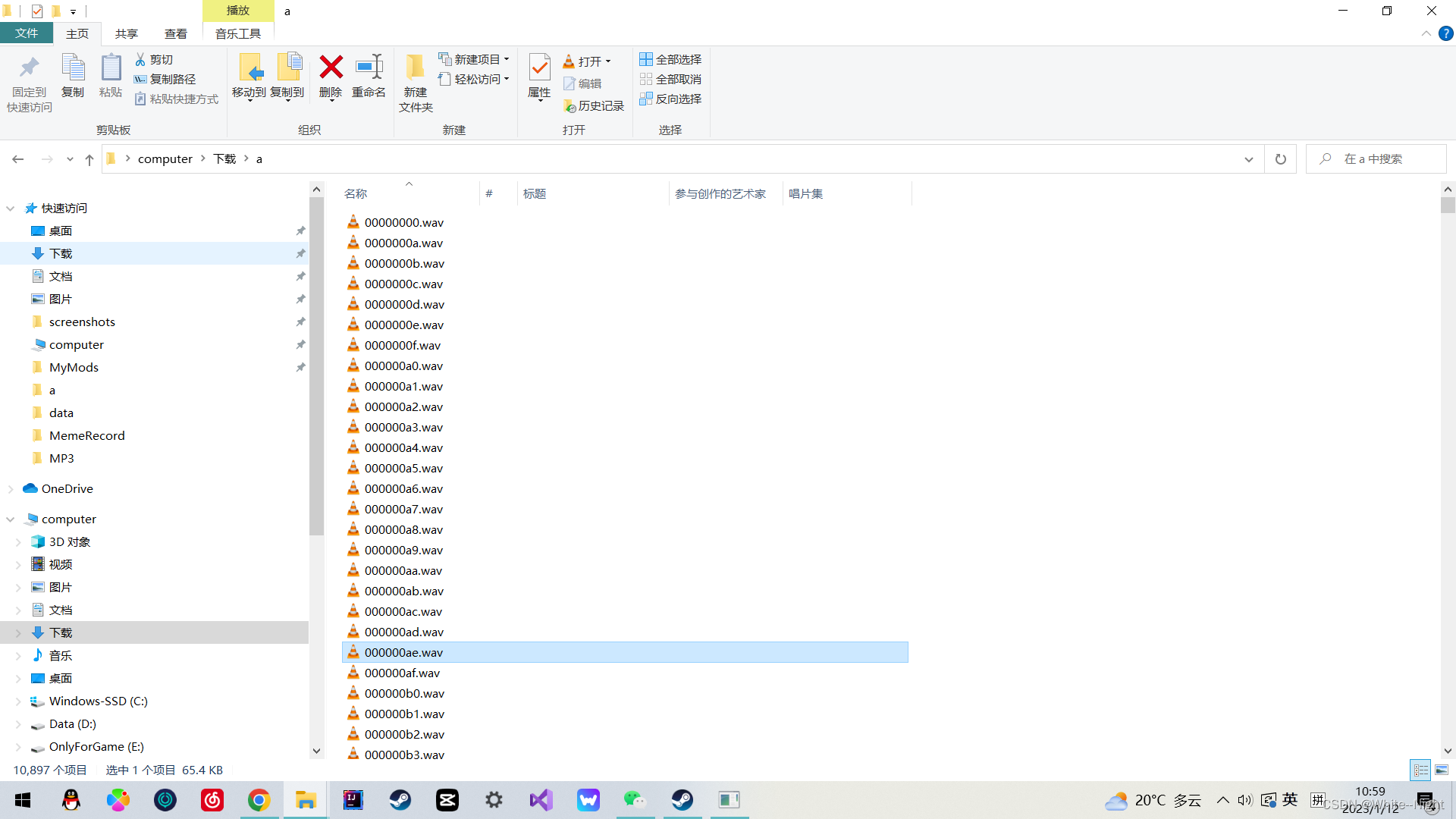Click Copy Path button
Viewport: 1456px width, 819px height.
click(x=165, y=79)
